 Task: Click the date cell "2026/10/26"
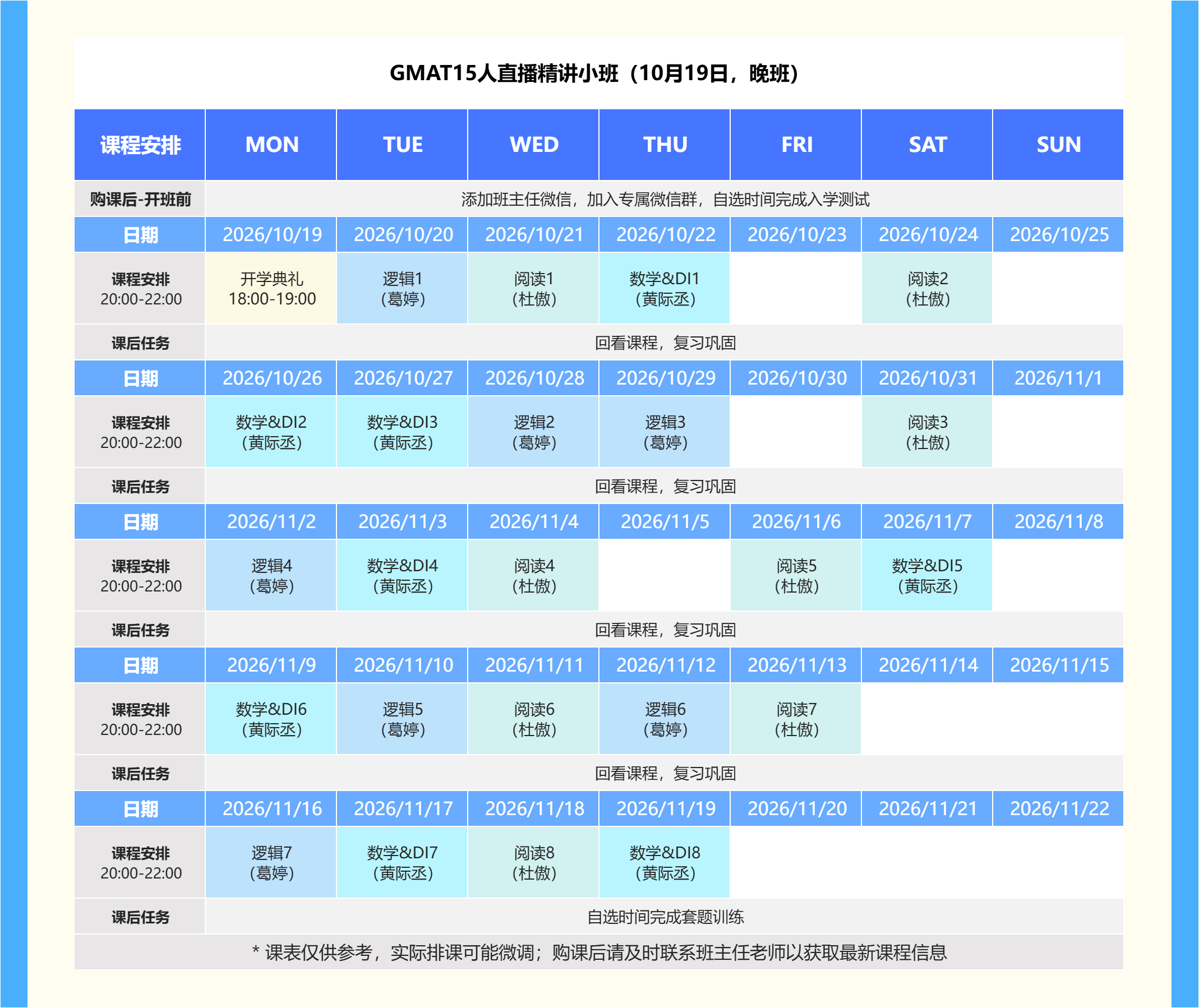point(271,378)
